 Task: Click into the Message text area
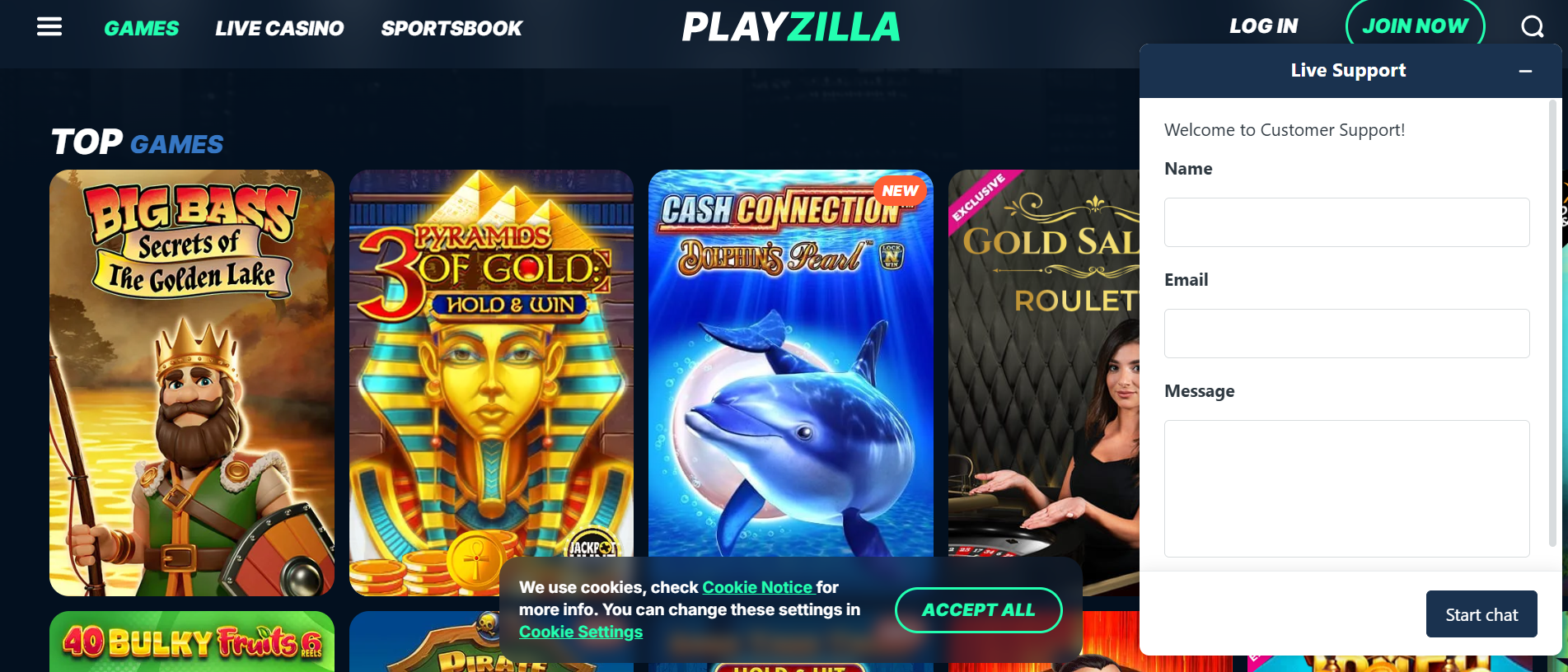click(x=1346, y=488)
